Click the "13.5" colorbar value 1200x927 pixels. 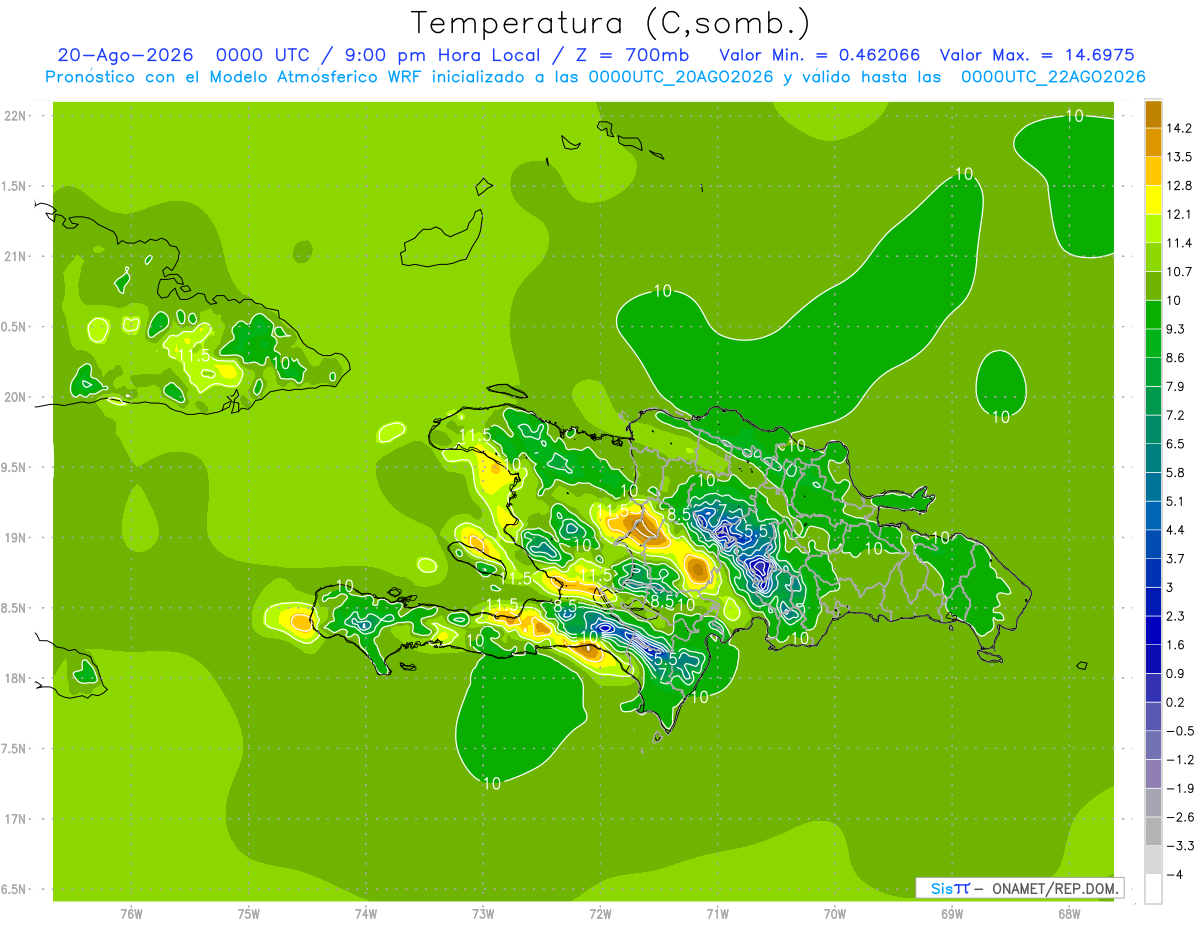click(x=1178, y=157)
